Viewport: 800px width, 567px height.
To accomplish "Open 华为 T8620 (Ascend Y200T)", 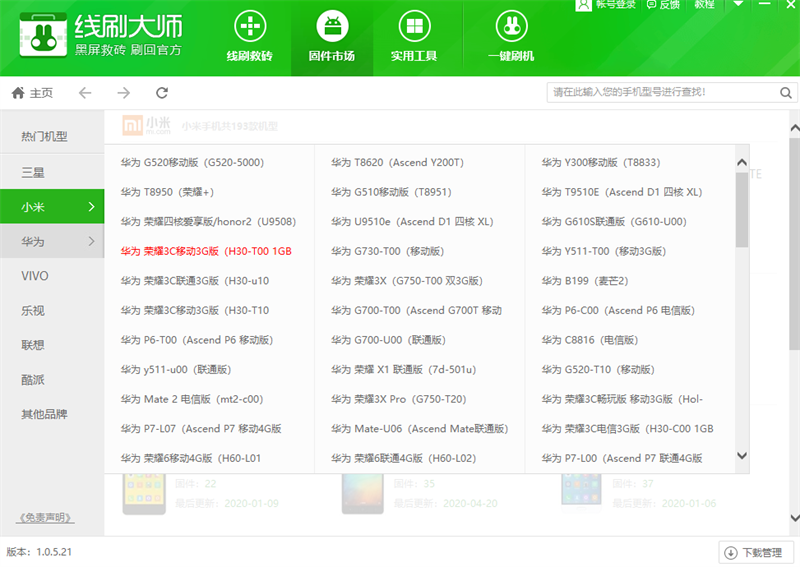I will (397, 163).
